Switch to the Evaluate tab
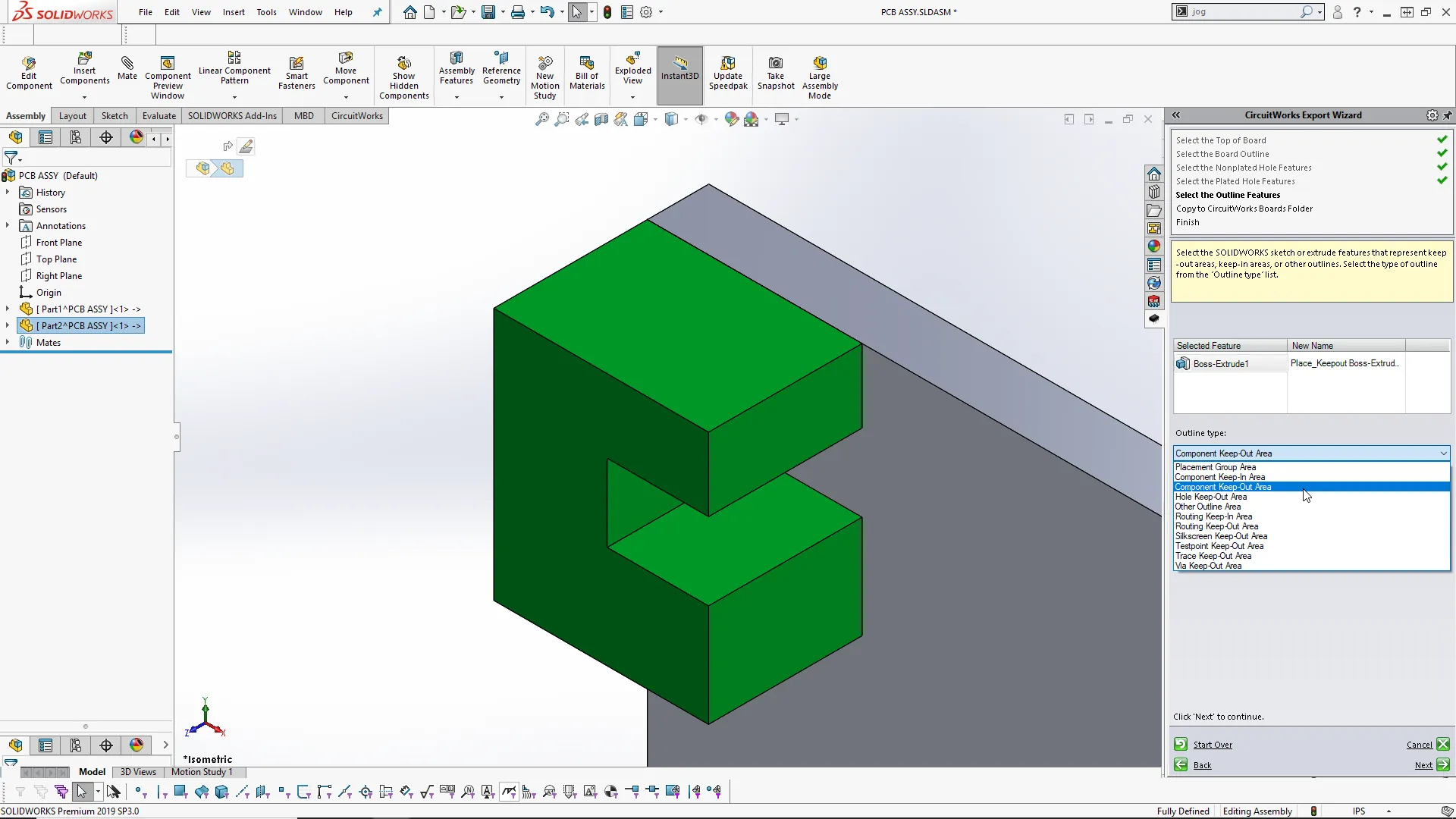The image size is (1456, 819). point(159,116)
